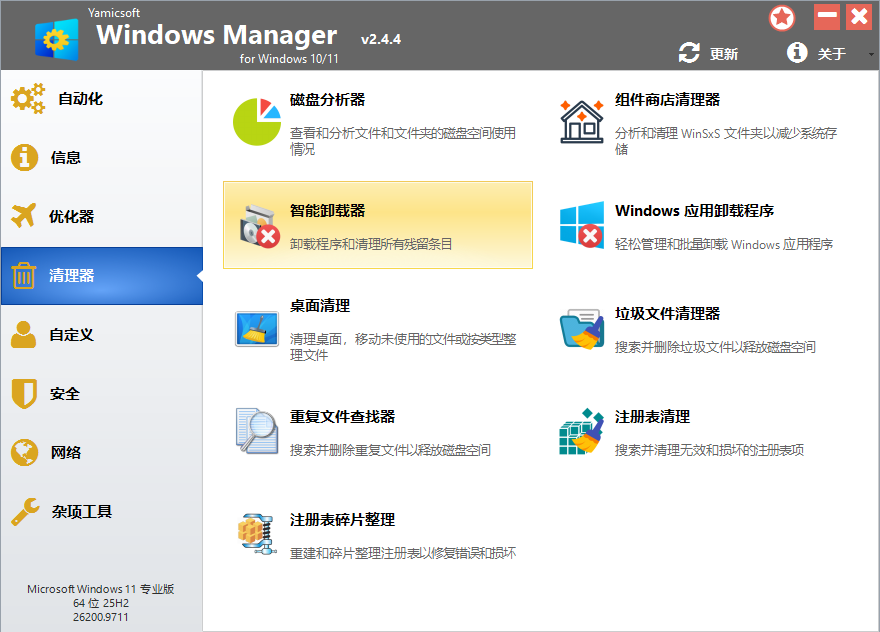The height and width of the screenshot is (632, 880).
Task: Click the 清理器 trash can icon
Action: point(24,275)
